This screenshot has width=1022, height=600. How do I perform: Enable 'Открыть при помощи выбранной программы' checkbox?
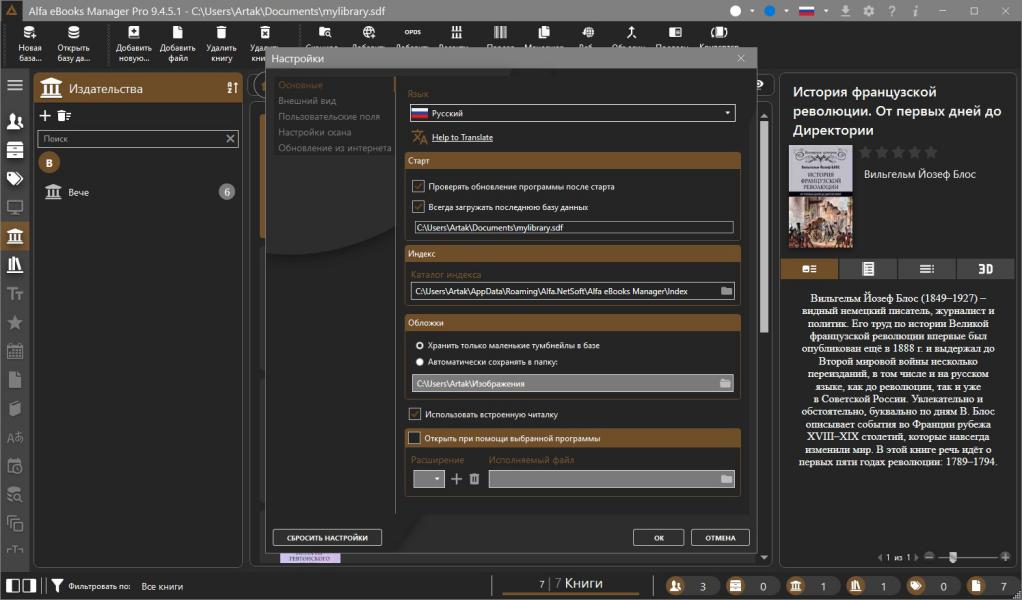pyautogui.click(x=414, y=438)
